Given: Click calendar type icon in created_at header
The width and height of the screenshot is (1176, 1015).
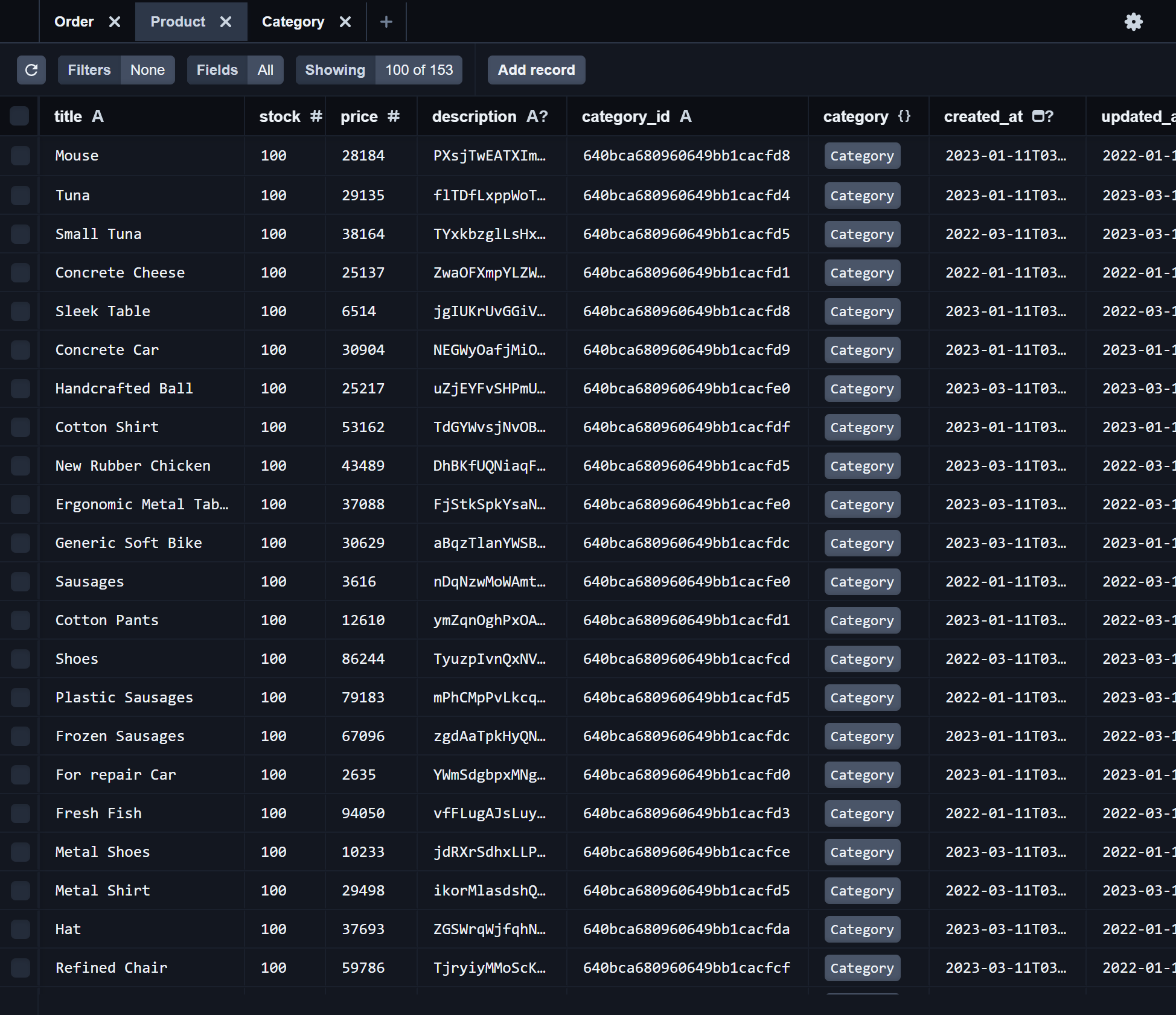Looking at the screenshot, I should coord(1038,116).
